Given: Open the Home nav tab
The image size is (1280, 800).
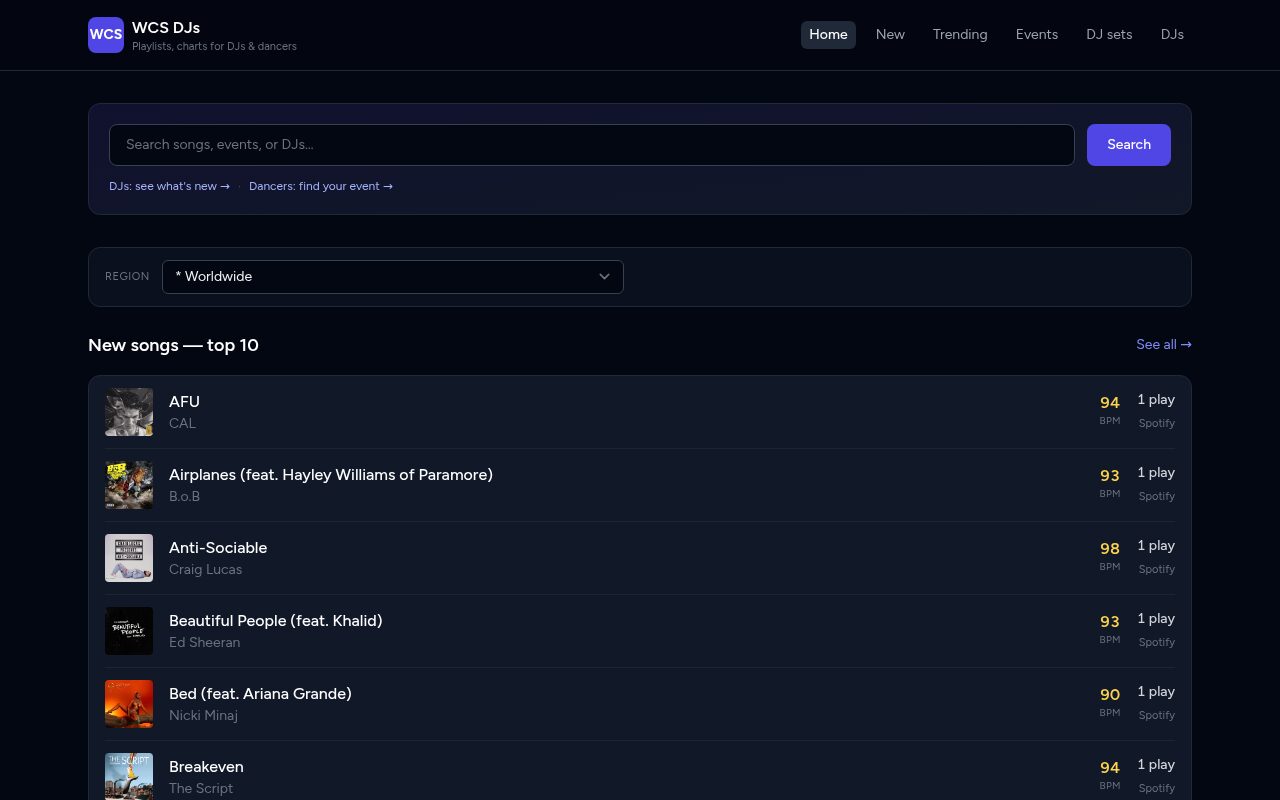Looking at the screenshot, I should (828, 35).
